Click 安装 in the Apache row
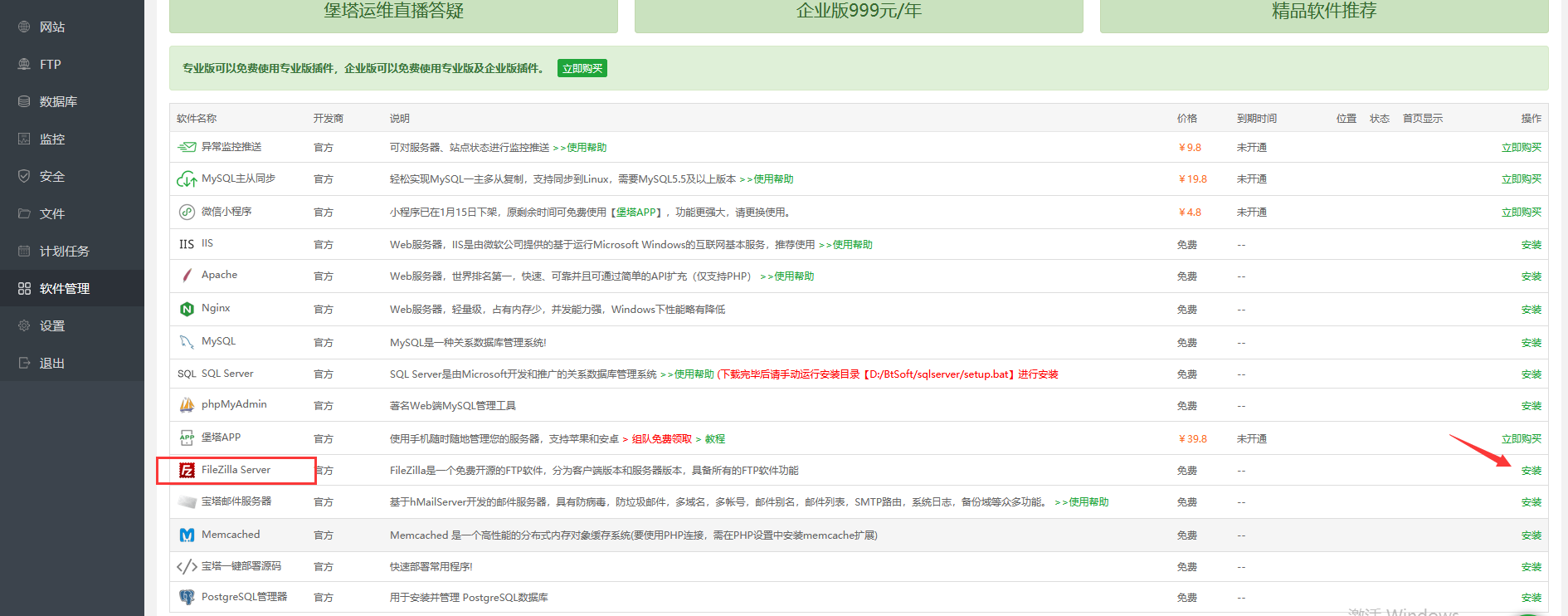1568x616 pixels. pyautogui.click(x=1531, y=276)
